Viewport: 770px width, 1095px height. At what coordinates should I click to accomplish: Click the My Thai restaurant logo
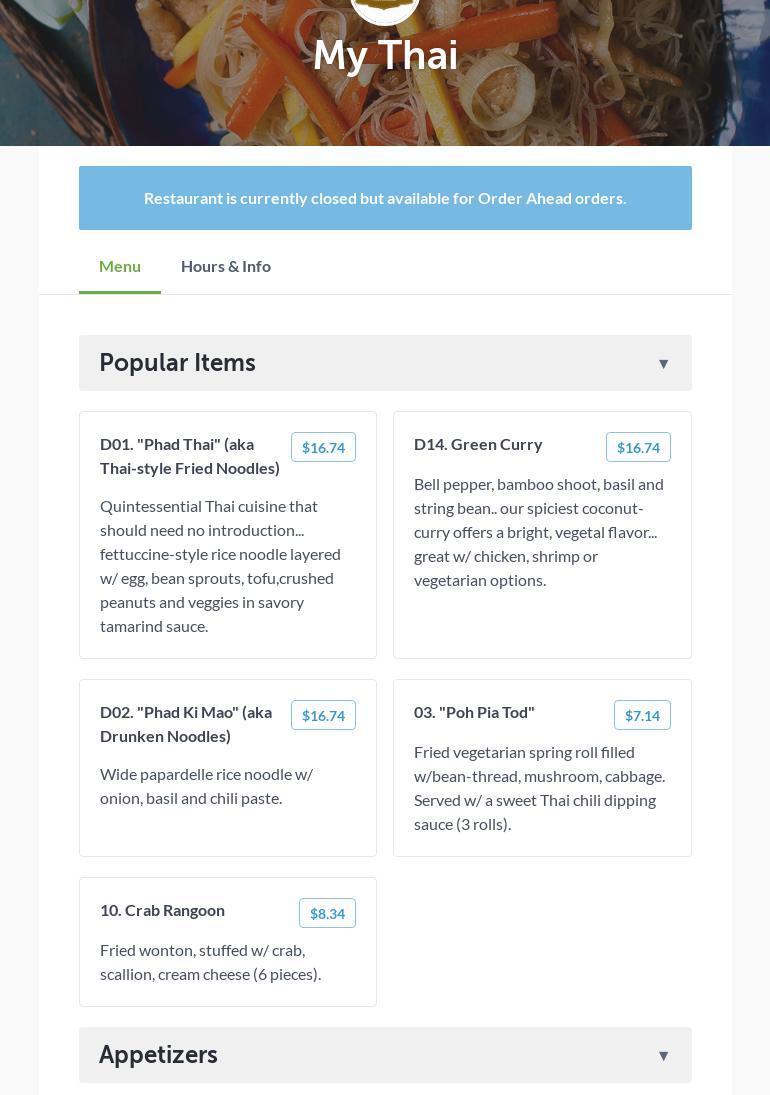point(385,10)
